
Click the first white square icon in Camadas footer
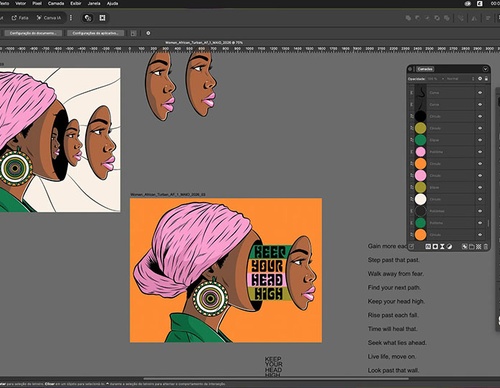(x=428, y=247)
